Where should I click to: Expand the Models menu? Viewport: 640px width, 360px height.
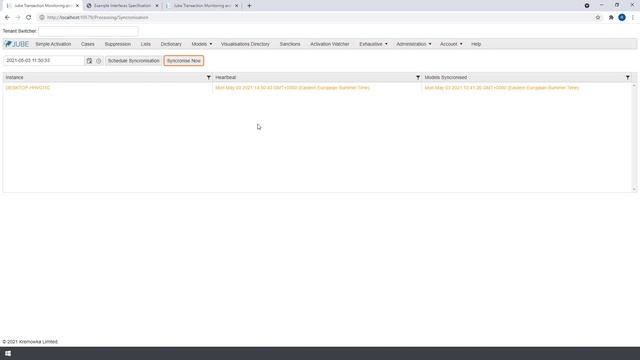202,44
